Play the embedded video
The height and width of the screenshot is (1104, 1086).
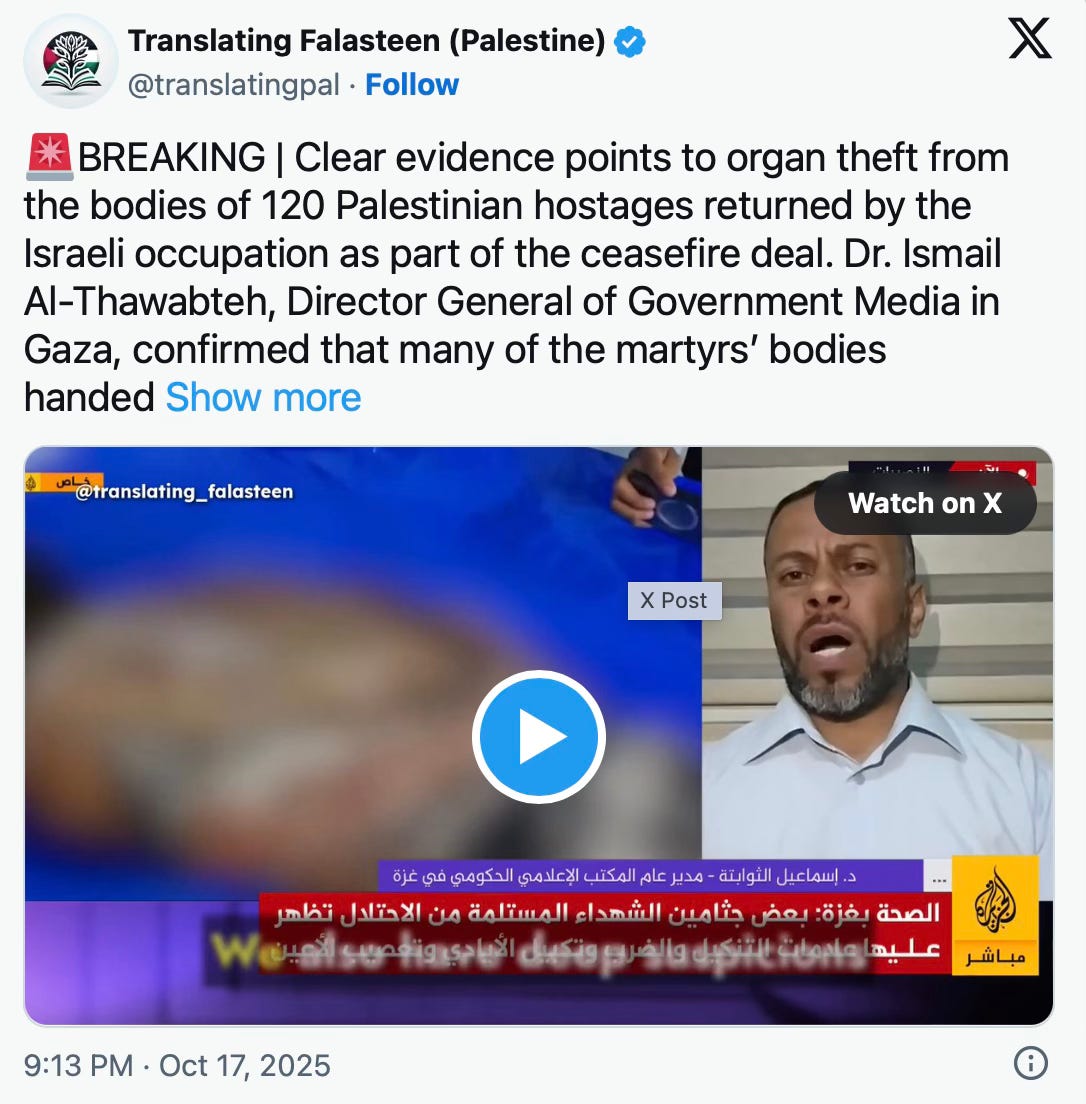(x=539, y=736)
